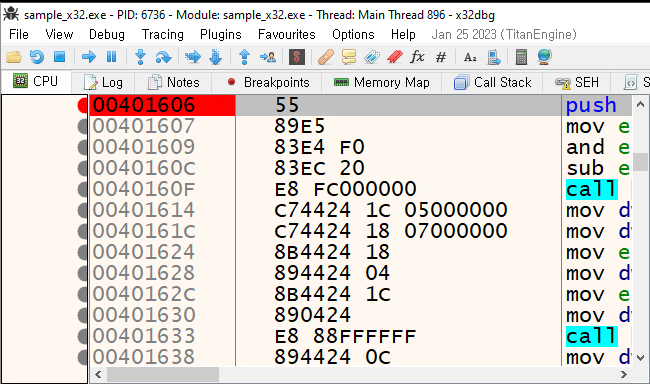
Task: Switch to the Call Stack tab
Action: pyautogui.click(x=492, y=83)
